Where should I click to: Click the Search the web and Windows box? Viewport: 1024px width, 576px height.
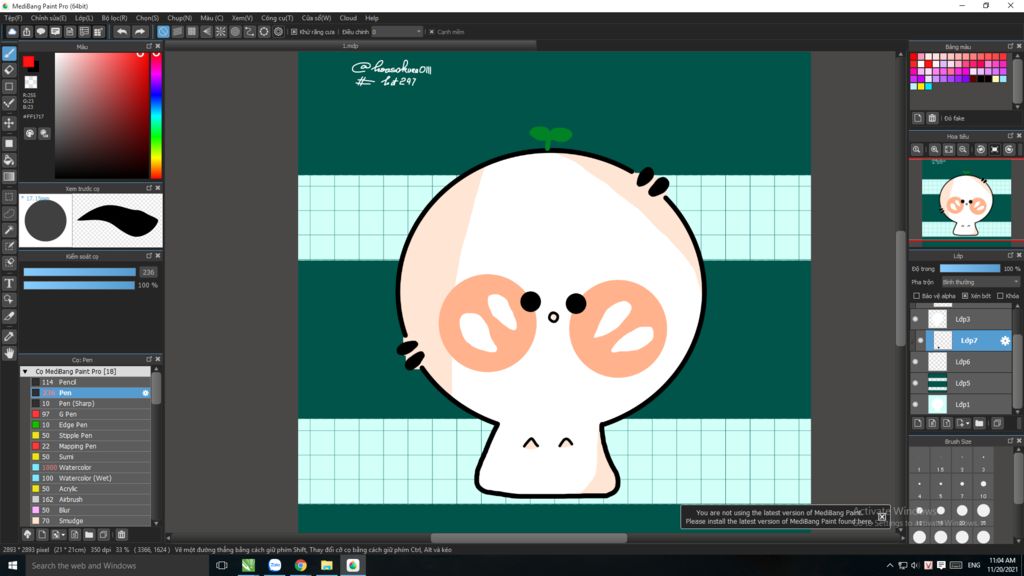pos(118,566)
